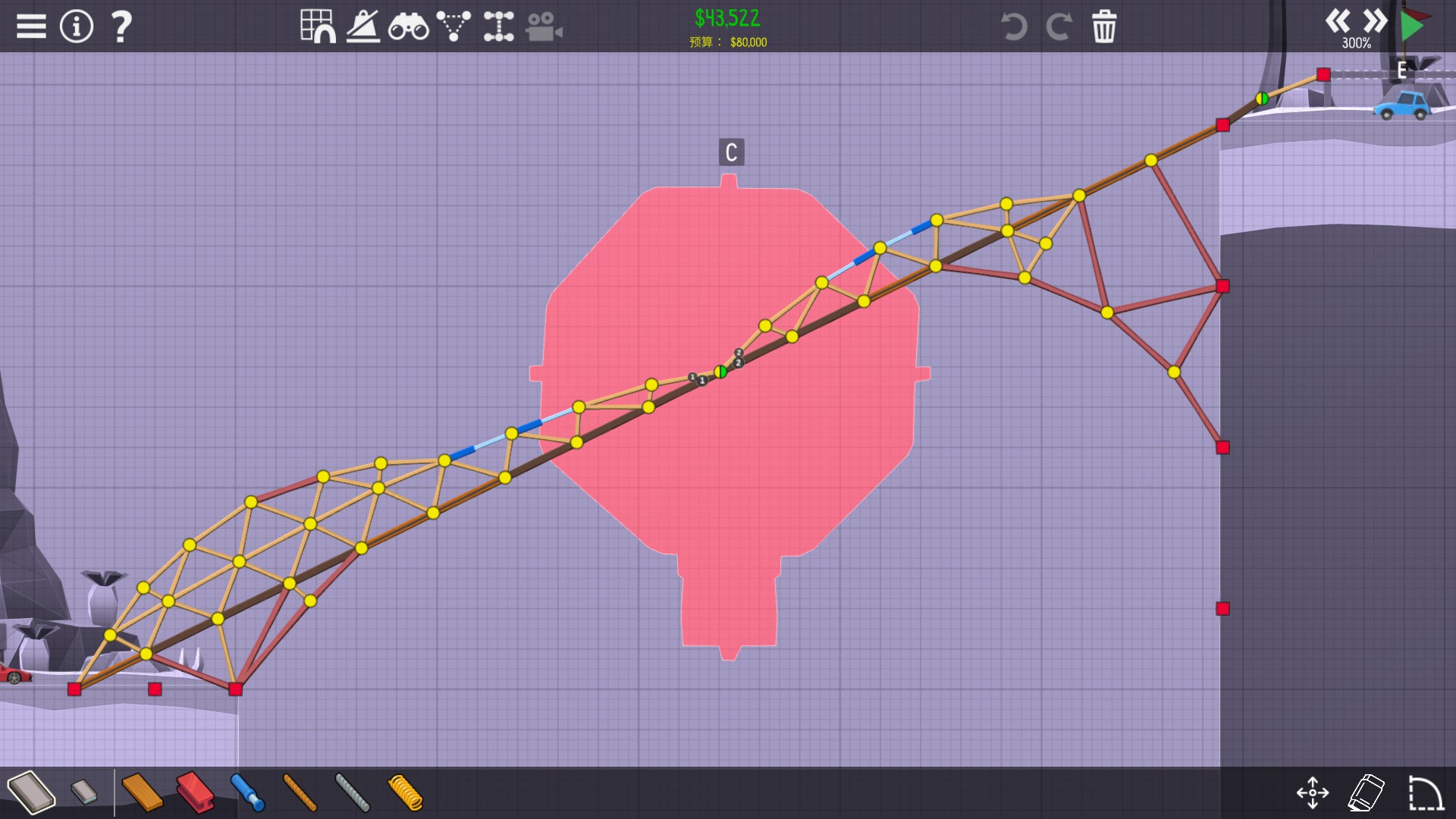1456x819 pixels.
Task: Toggle the grid and arch tool
Action: (x=318, y=27)
